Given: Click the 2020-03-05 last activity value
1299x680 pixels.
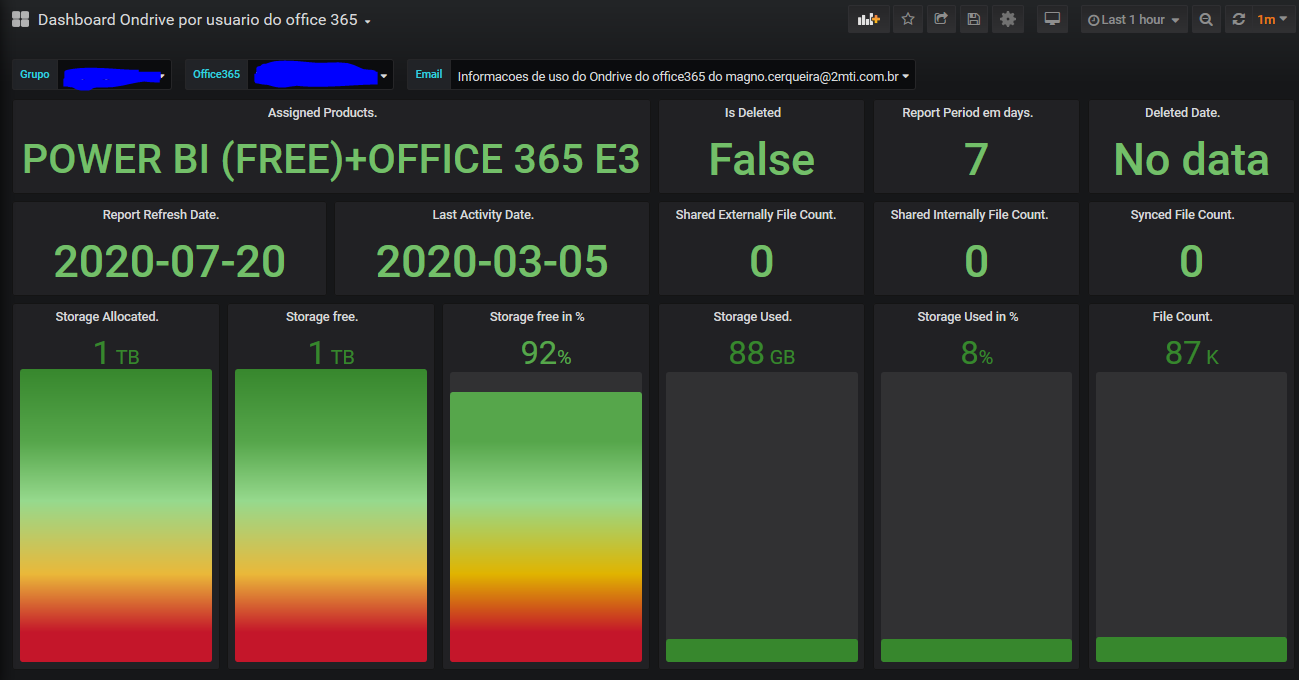Looking at the screenshot, I should click(x=492, y=261).
